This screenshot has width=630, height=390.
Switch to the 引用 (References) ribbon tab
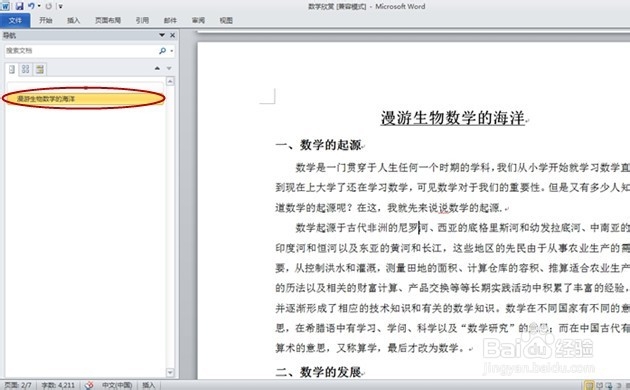coord(142,20)
